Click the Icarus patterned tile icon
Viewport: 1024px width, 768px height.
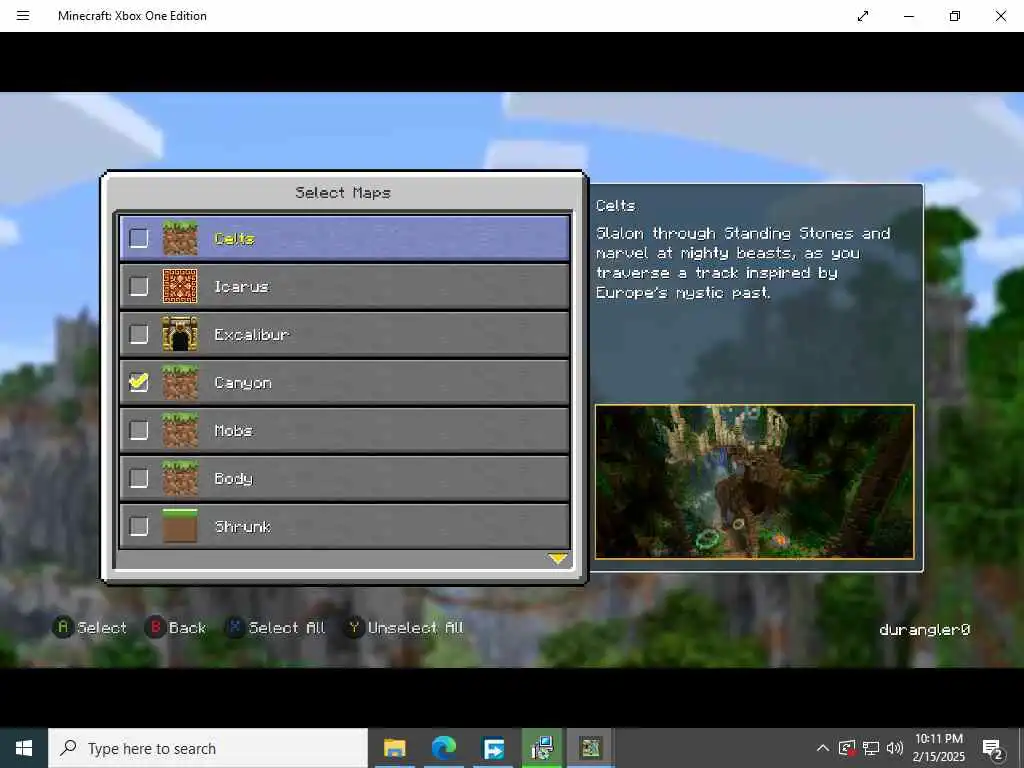point(180,286)
